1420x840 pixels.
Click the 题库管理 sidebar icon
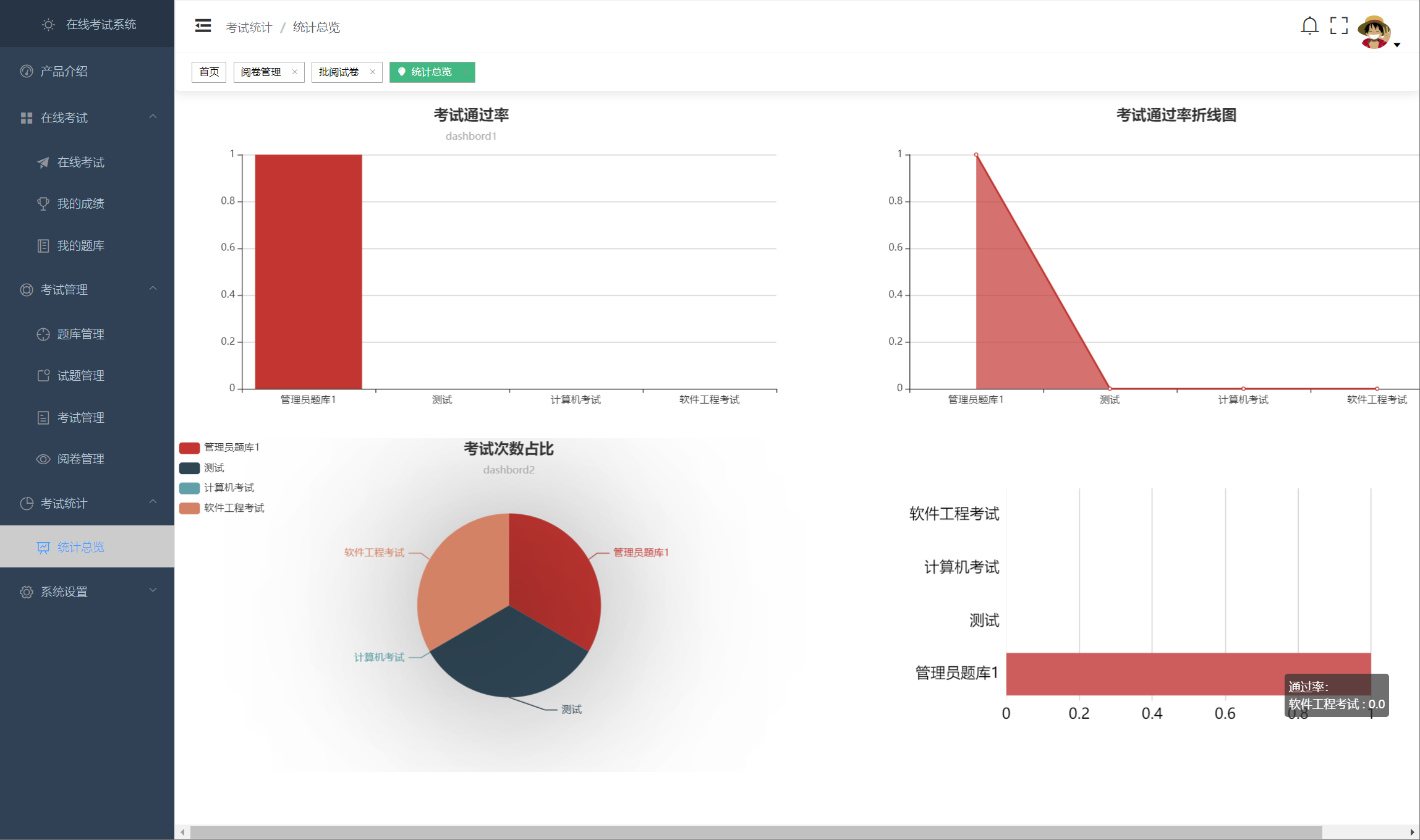(x=43, y=334)
